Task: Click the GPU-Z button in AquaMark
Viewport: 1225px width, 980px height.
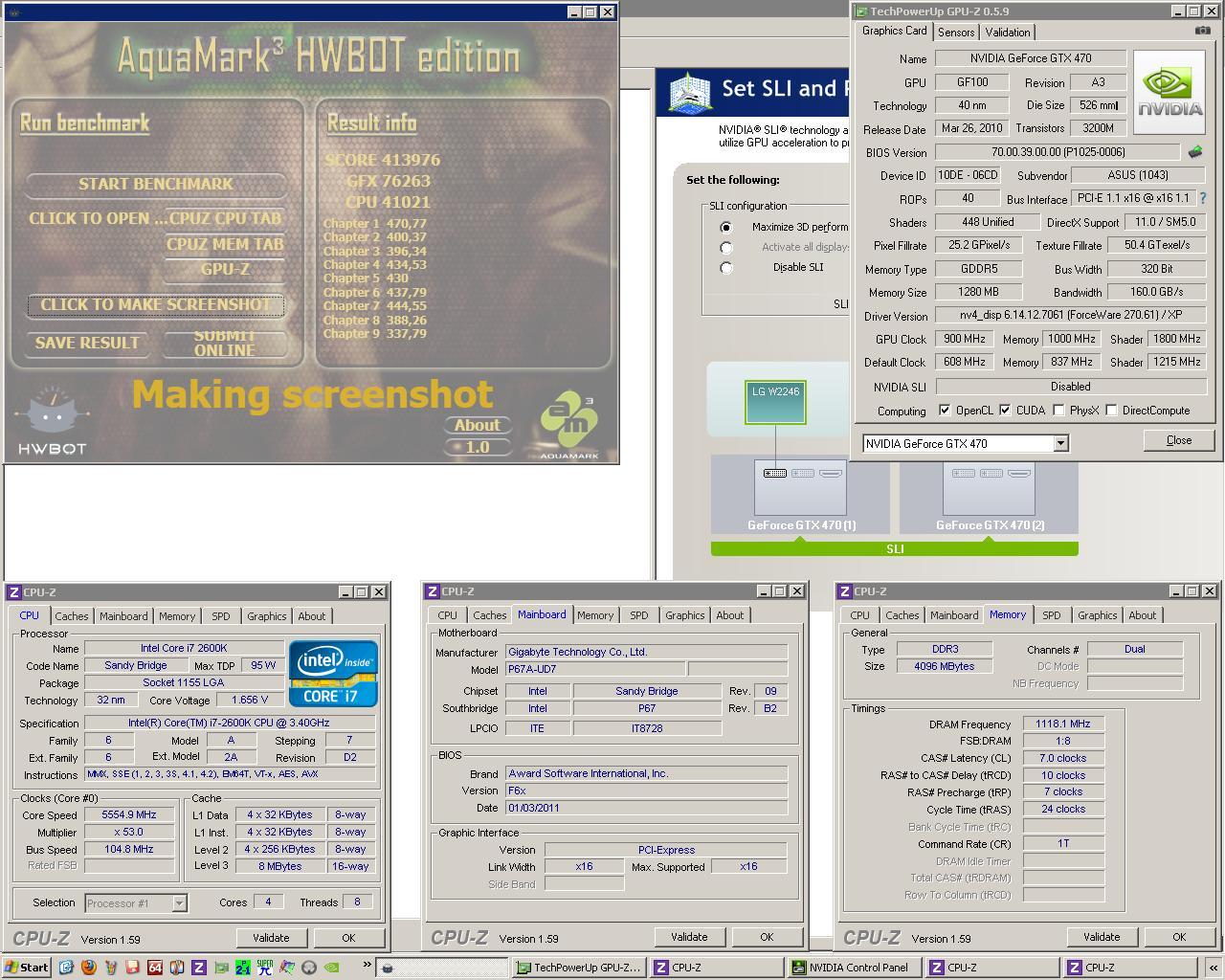Action: (x=225, y=269)
